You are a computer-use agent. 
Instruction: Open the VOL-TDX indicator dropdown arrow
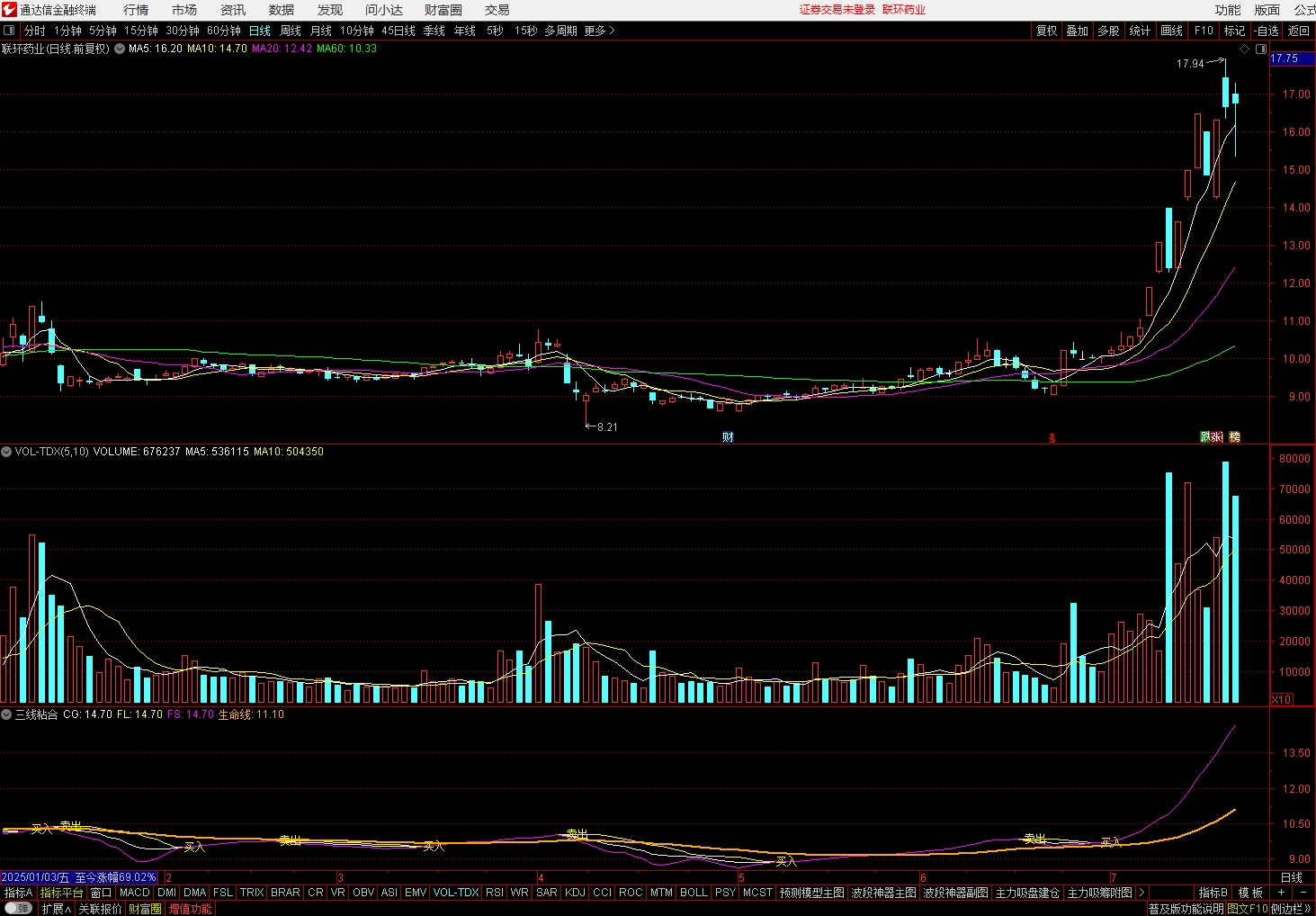(x=6, y=452)
